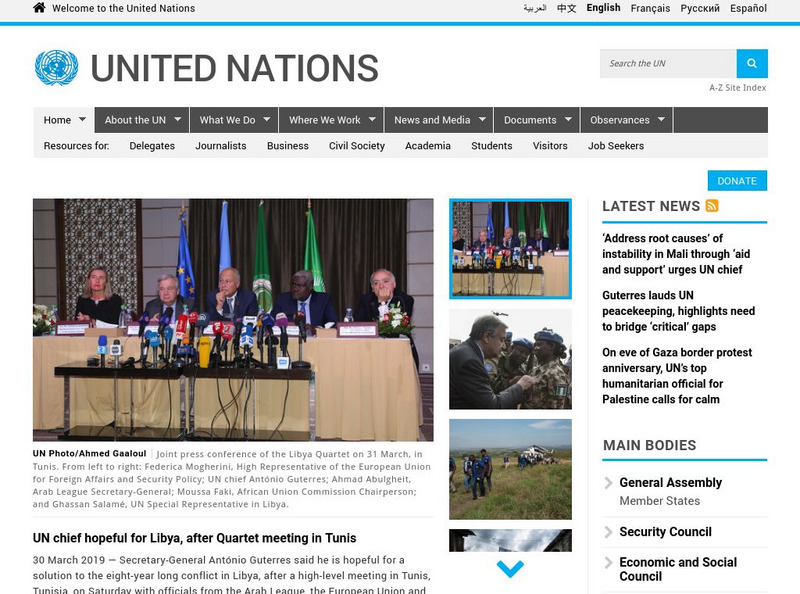Click the blue down chevron below thumbnails

tap(510, 568)
